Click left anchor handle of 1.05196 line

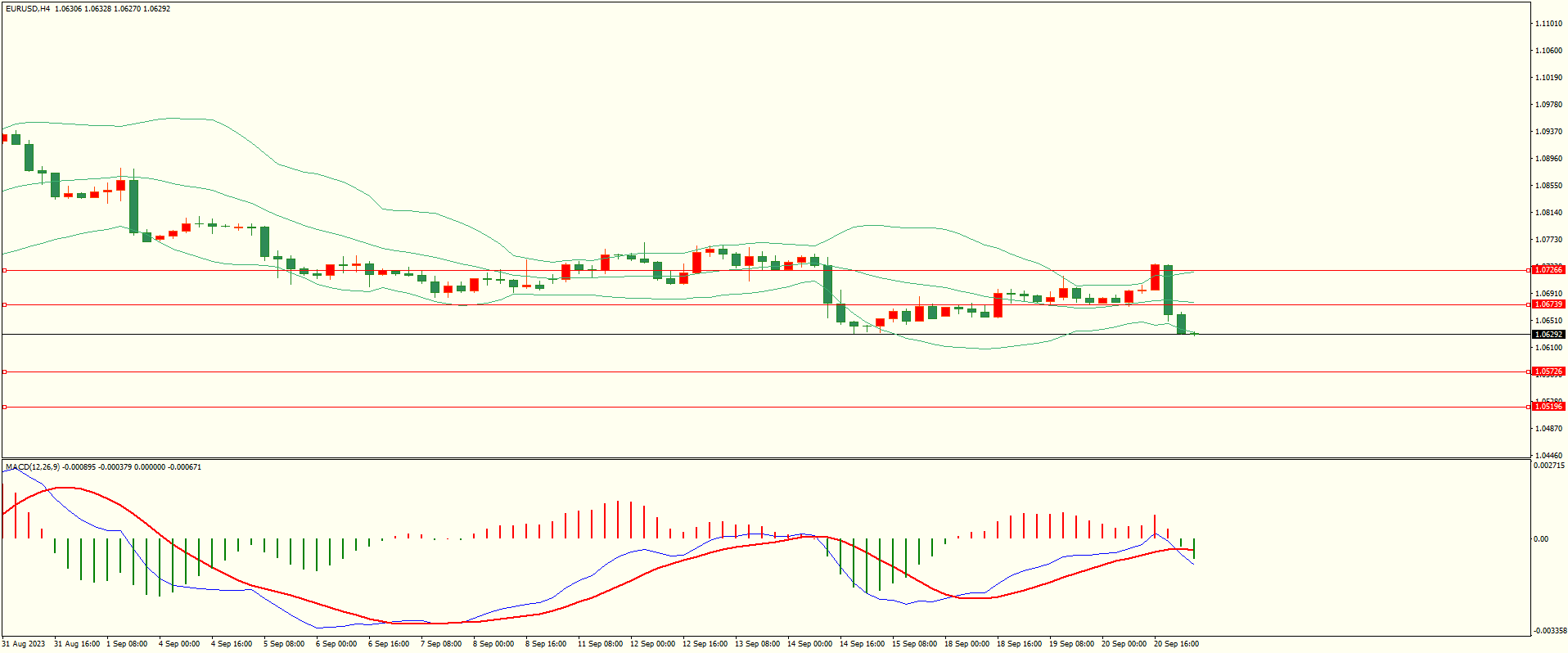(5, 407)
